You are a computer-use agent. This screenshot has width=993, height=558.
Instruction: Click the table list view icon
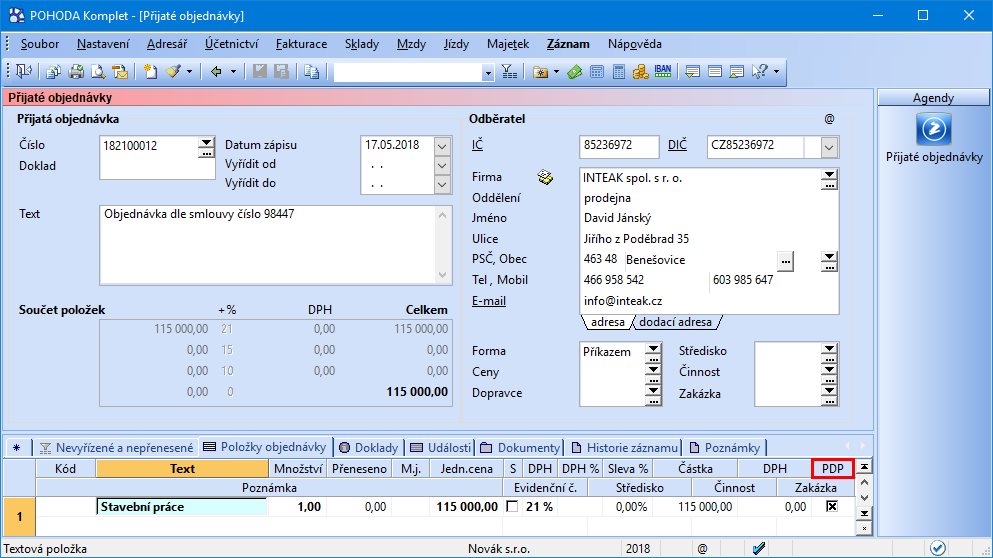point(715,72)
